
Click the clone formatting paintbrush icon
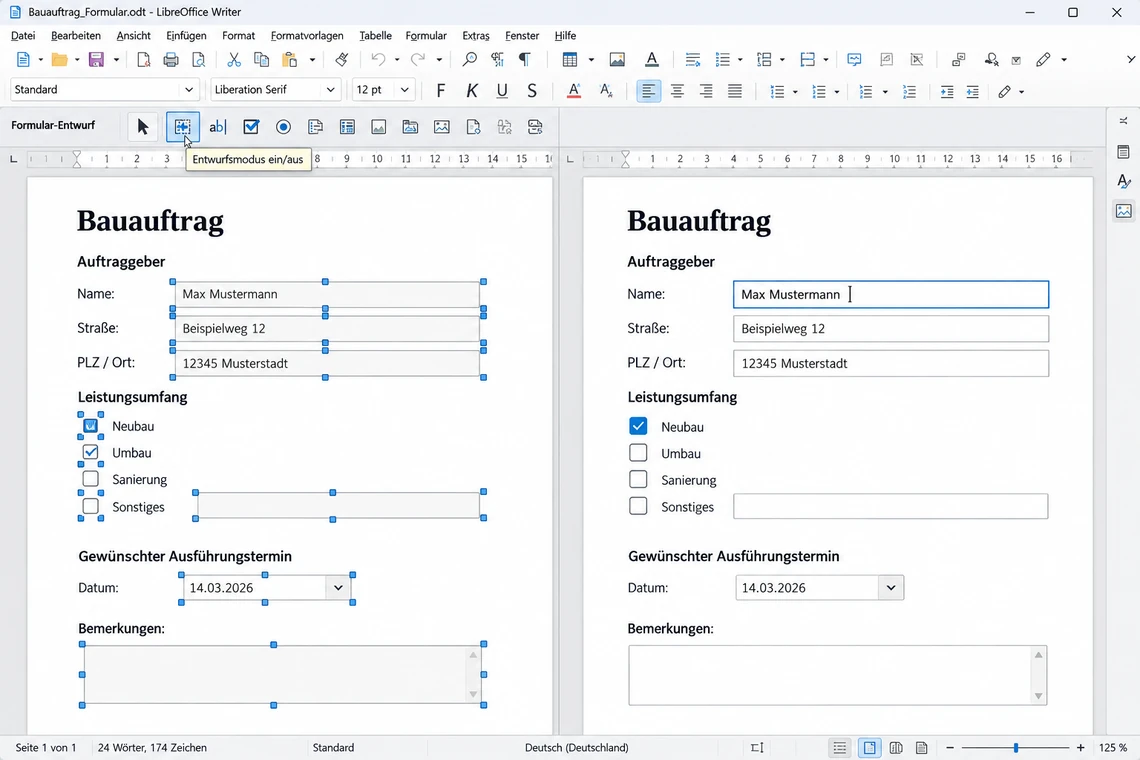click(x=342, y=60)
